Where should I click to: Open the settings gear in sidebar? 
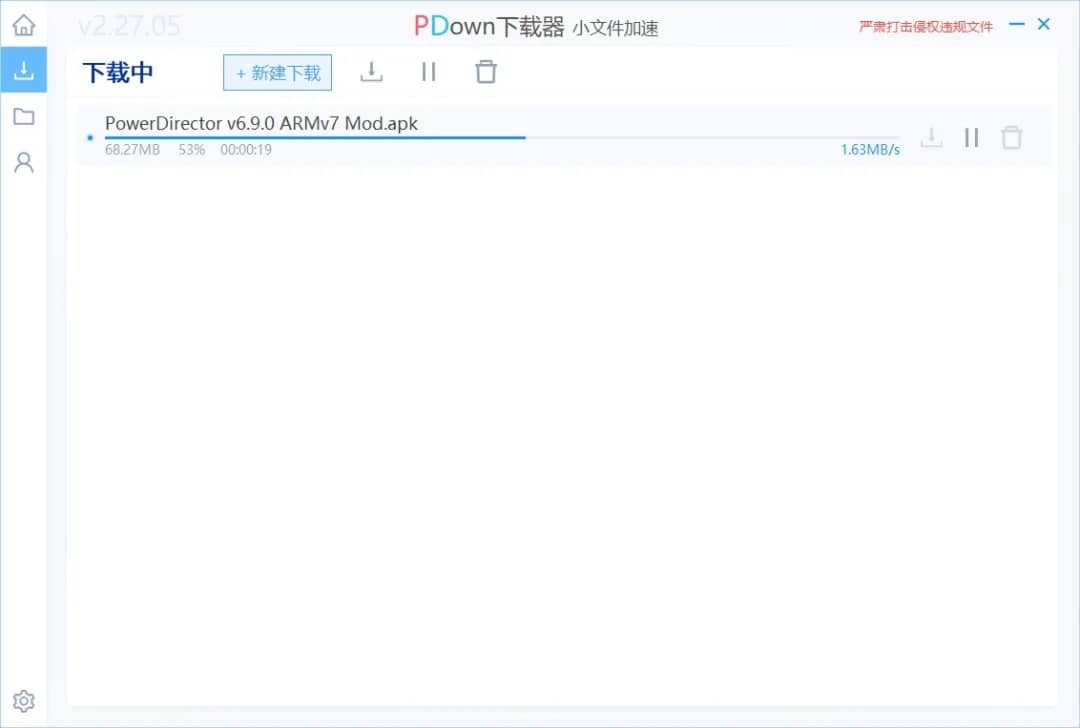point(23,700)
